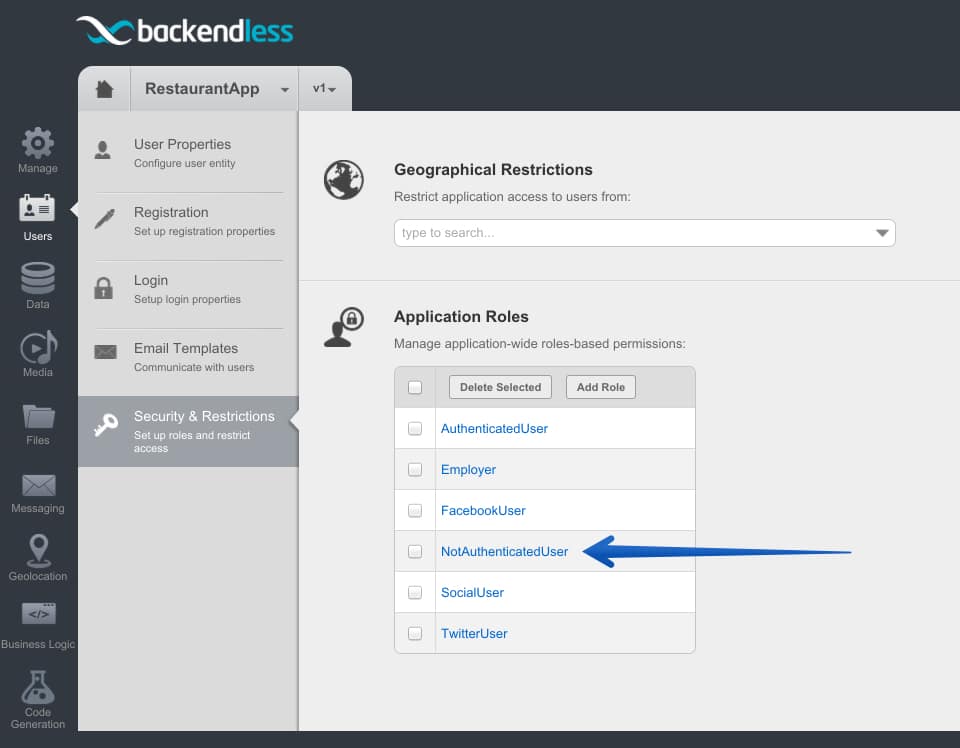
Task: Open the NotAuthenticatedUser role link
Action: (504, 552)
